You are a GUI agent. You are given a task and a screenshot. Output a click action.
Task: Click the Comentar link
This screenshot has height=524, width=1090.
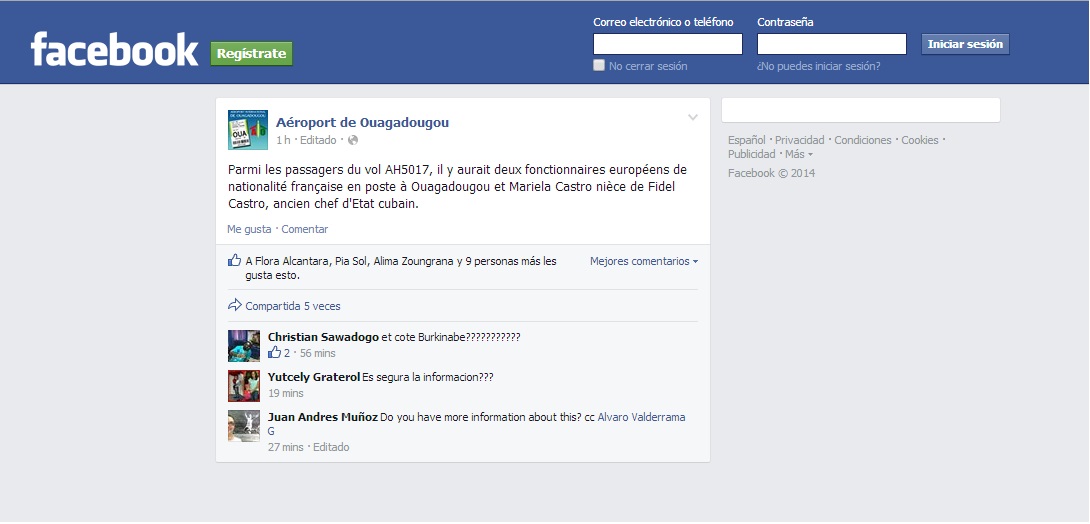(305, 229)
